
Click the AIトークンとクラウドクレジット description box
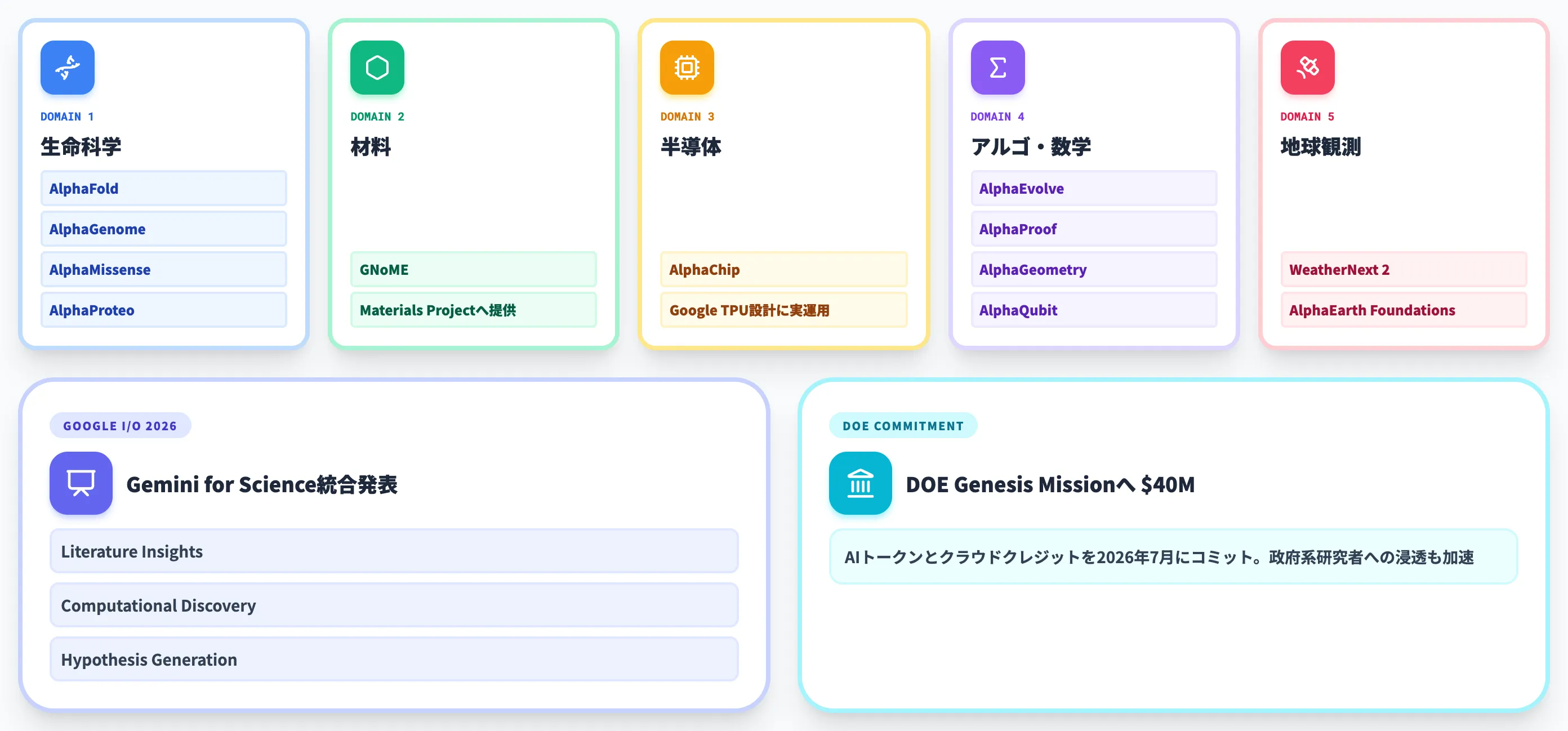(1173, 556)
